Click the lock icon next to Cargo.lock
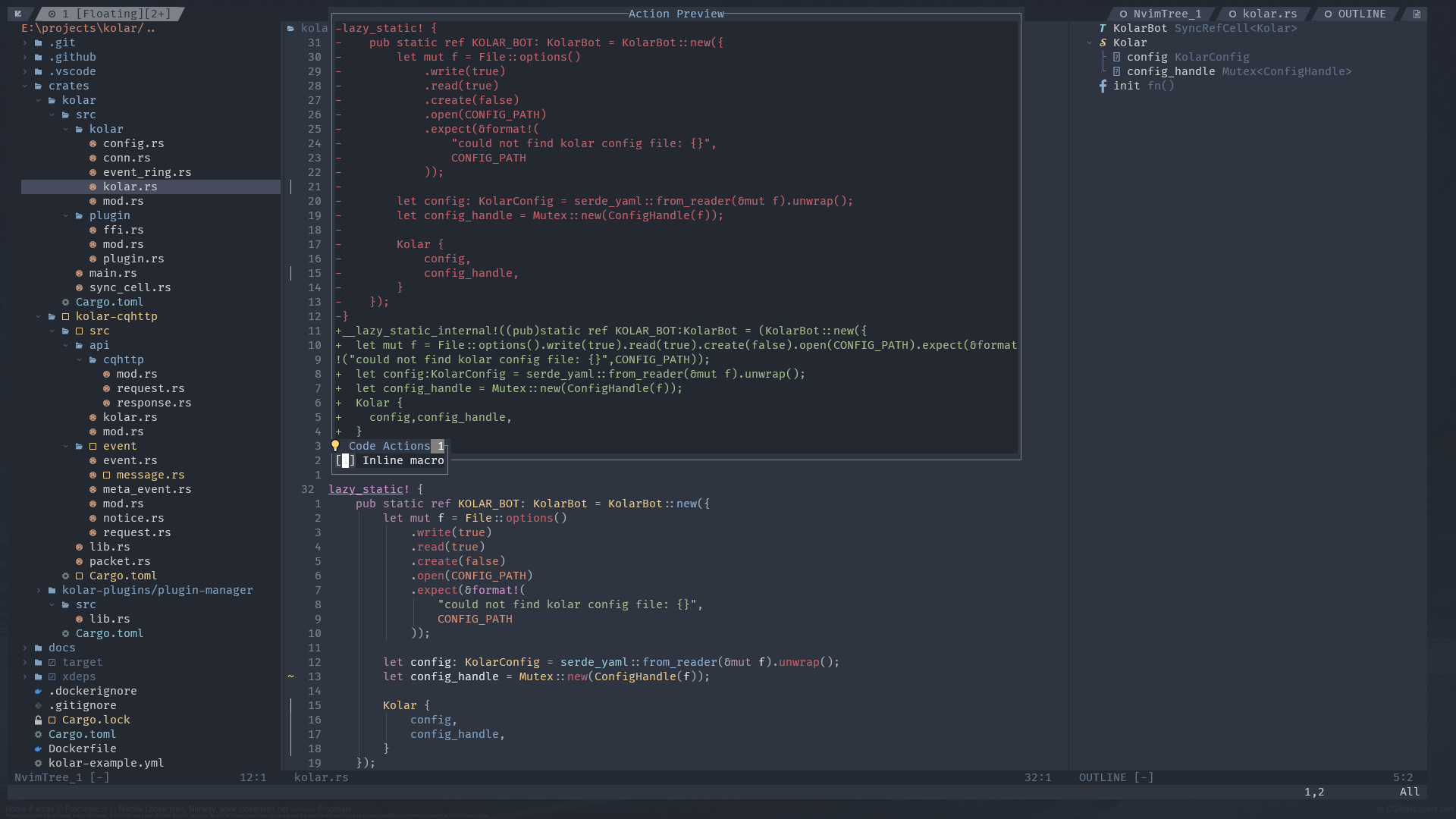The image size is (1456, 819). 38,720
